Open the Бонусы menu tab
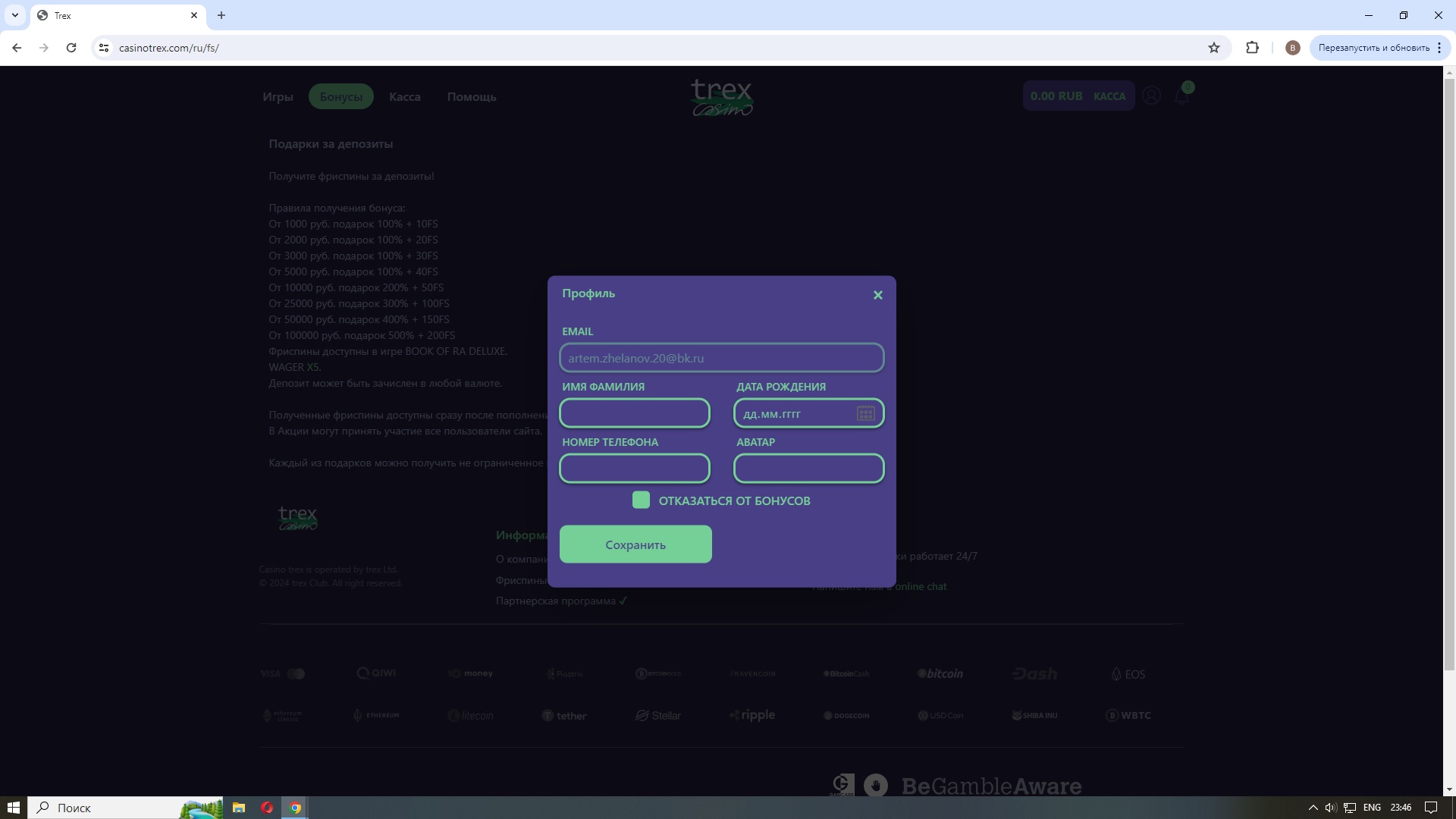1456x819 pixels. [340, 97]
